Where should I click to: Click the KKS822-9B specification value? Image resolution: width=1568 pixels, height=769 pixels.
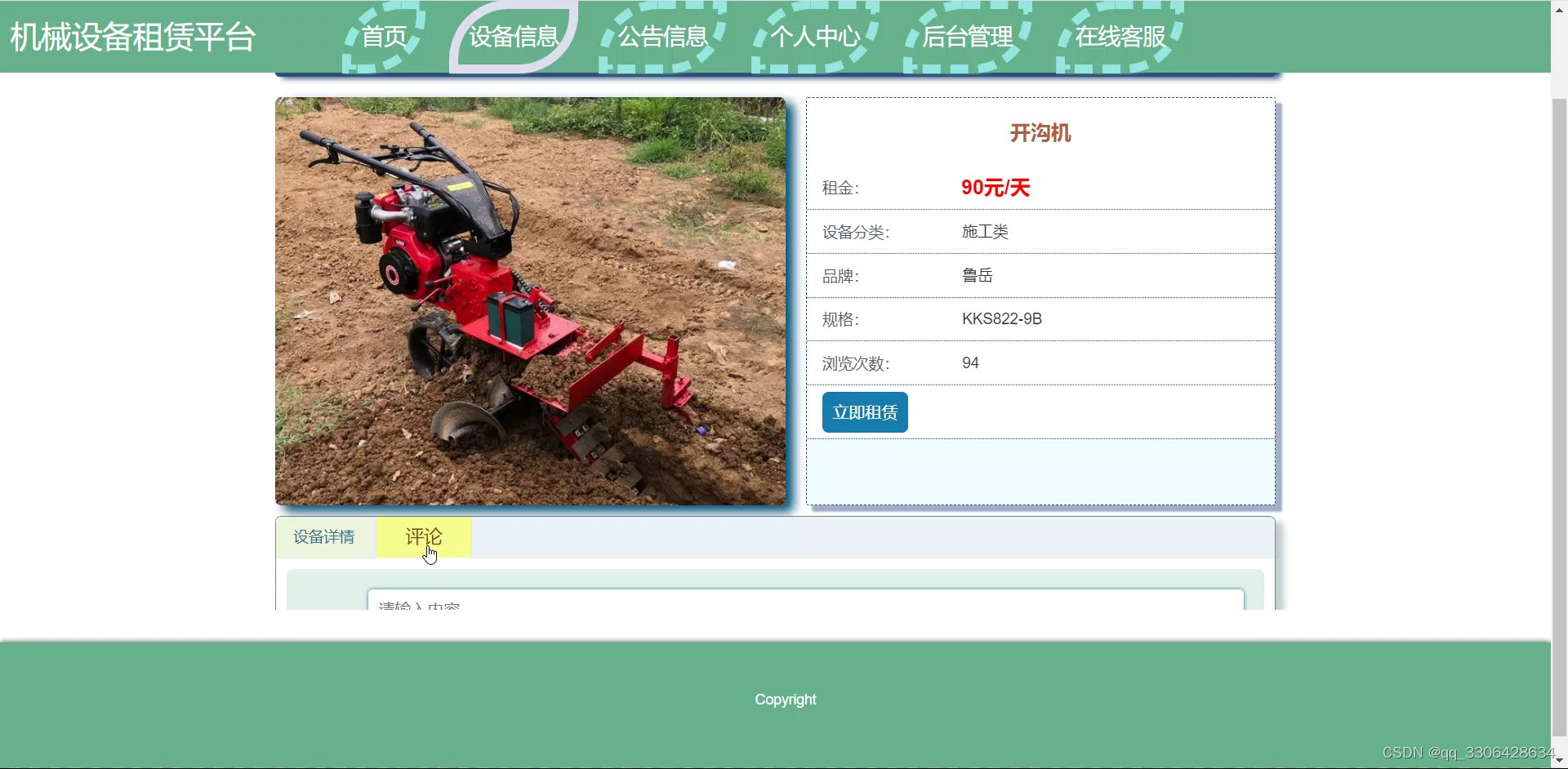1001,318
